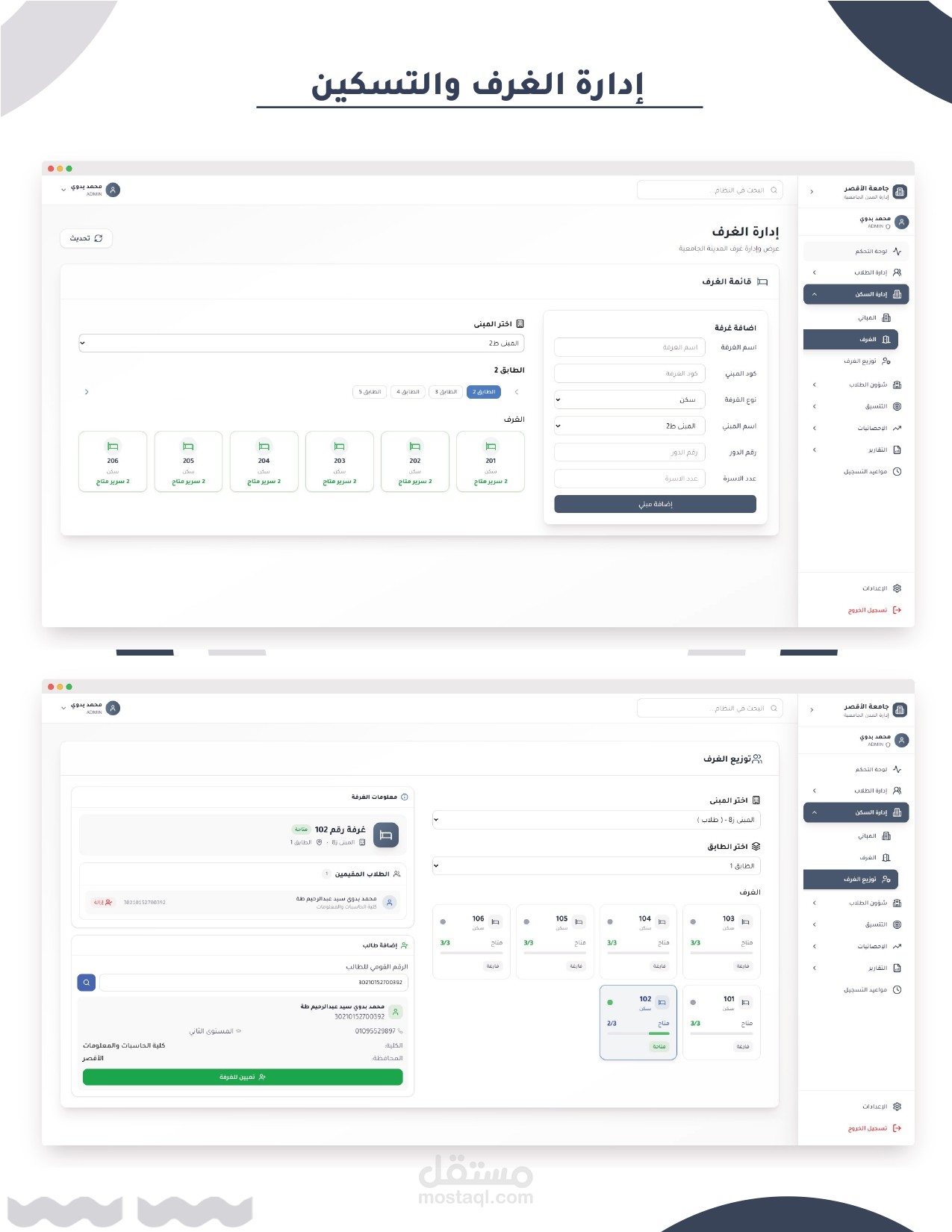
Task: Open المباني building icon in top window sidebar
Action: (x=886, y=317)
